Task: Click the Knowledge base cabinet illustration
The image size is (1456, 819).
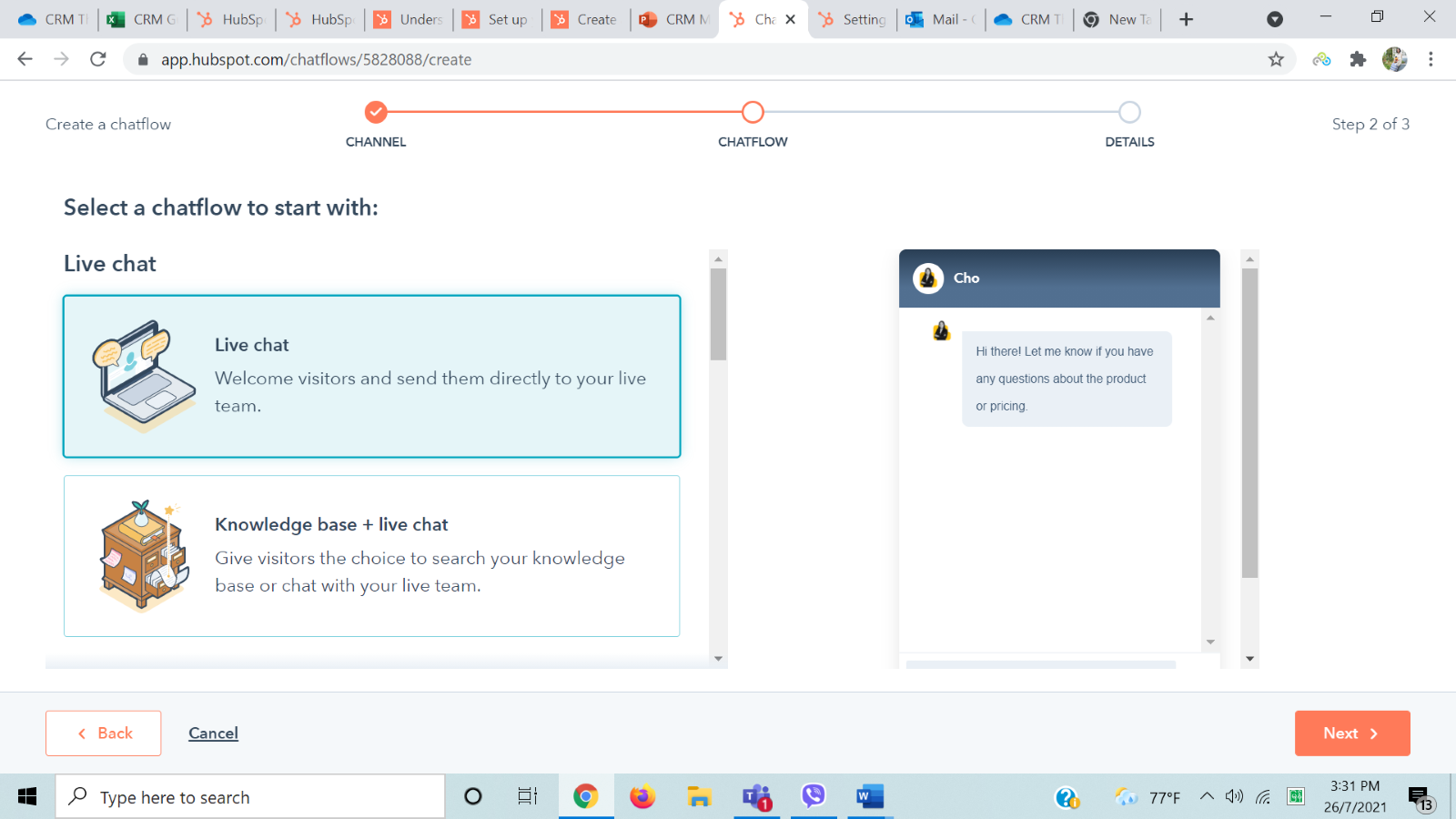Action: point(144,555)
